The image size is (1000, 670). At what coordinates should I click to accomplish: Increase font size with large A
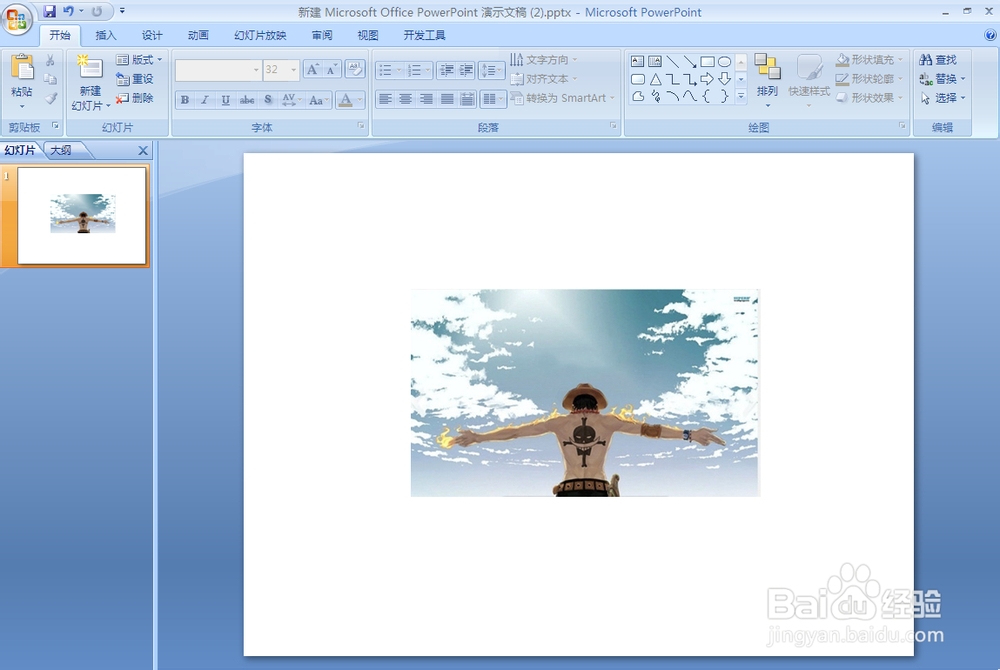(x=312, y=69)
